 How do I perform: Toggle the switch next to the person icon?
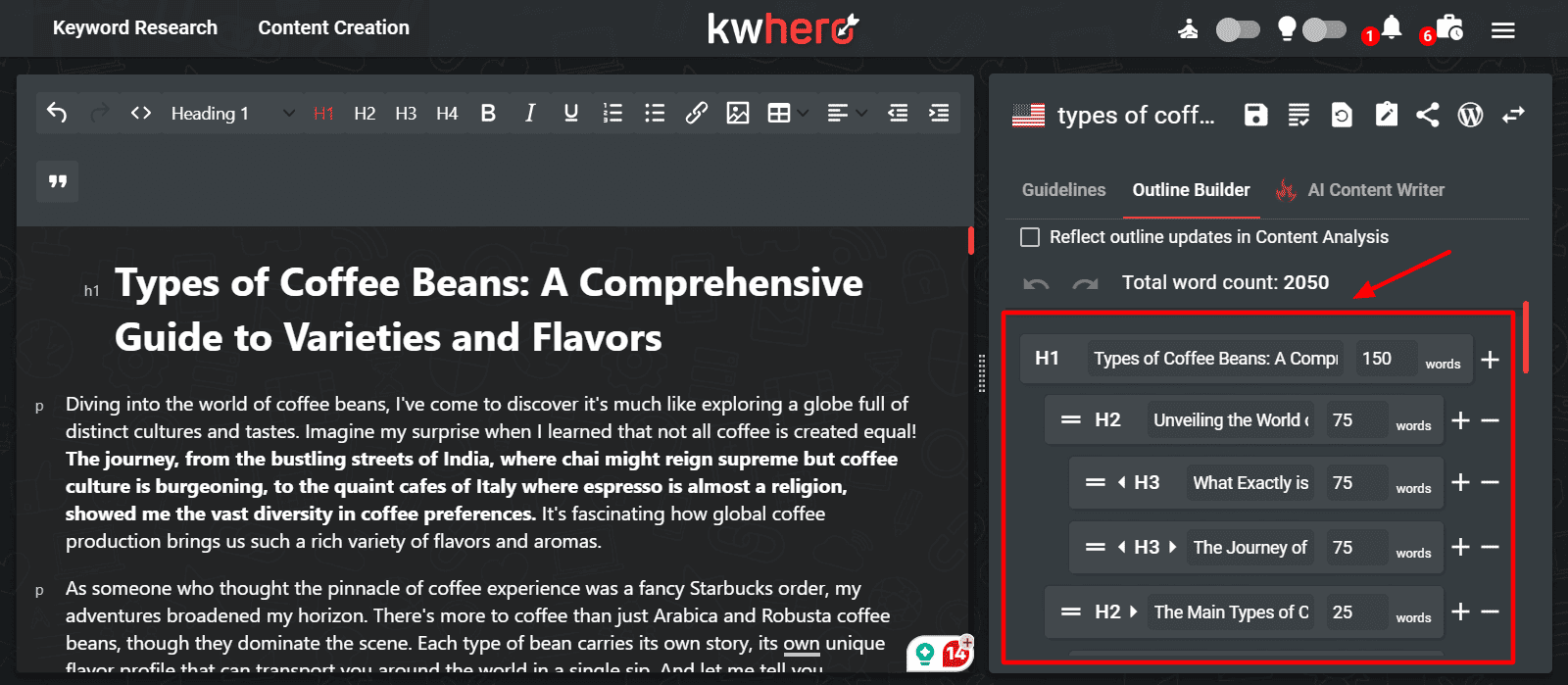point(1237,29)
